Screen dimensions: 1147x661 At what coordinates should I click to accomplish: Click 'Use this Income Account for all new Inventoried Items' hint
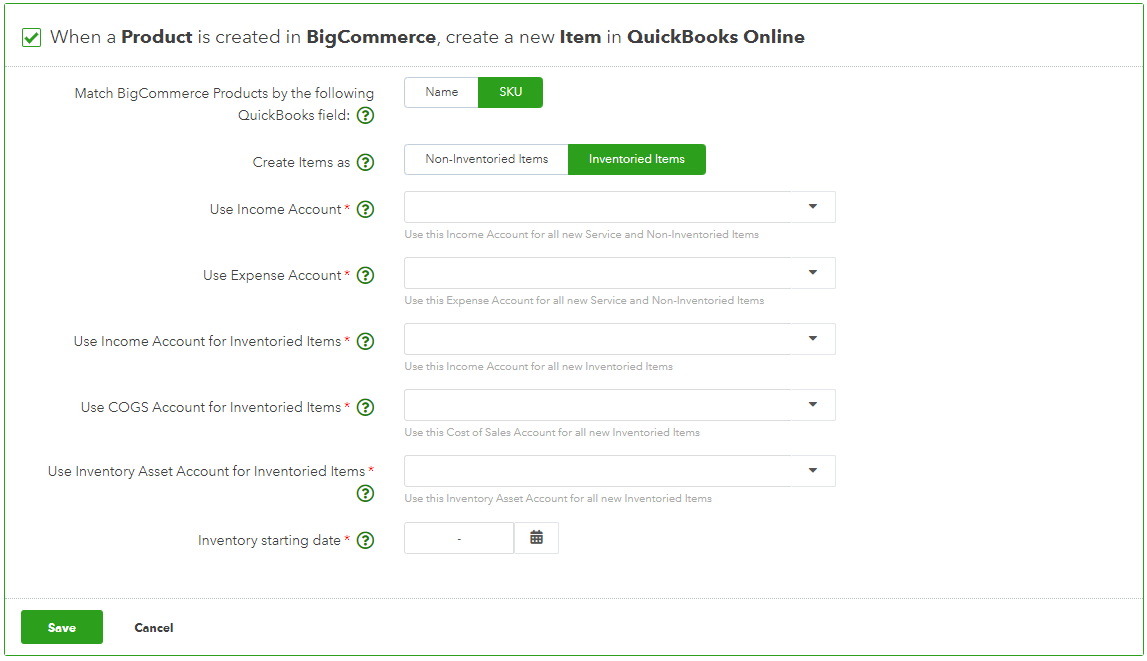[538, 367]
